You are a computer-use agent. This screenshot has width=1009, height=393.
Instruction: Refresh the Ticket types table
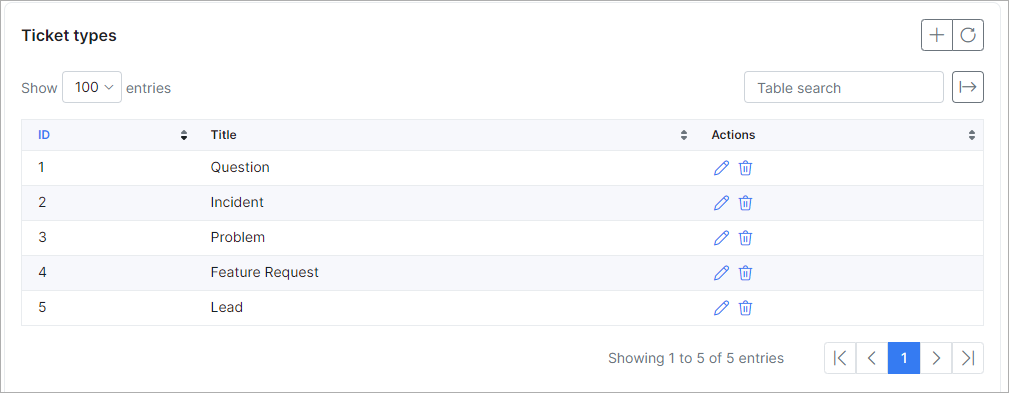click(968, 35)
